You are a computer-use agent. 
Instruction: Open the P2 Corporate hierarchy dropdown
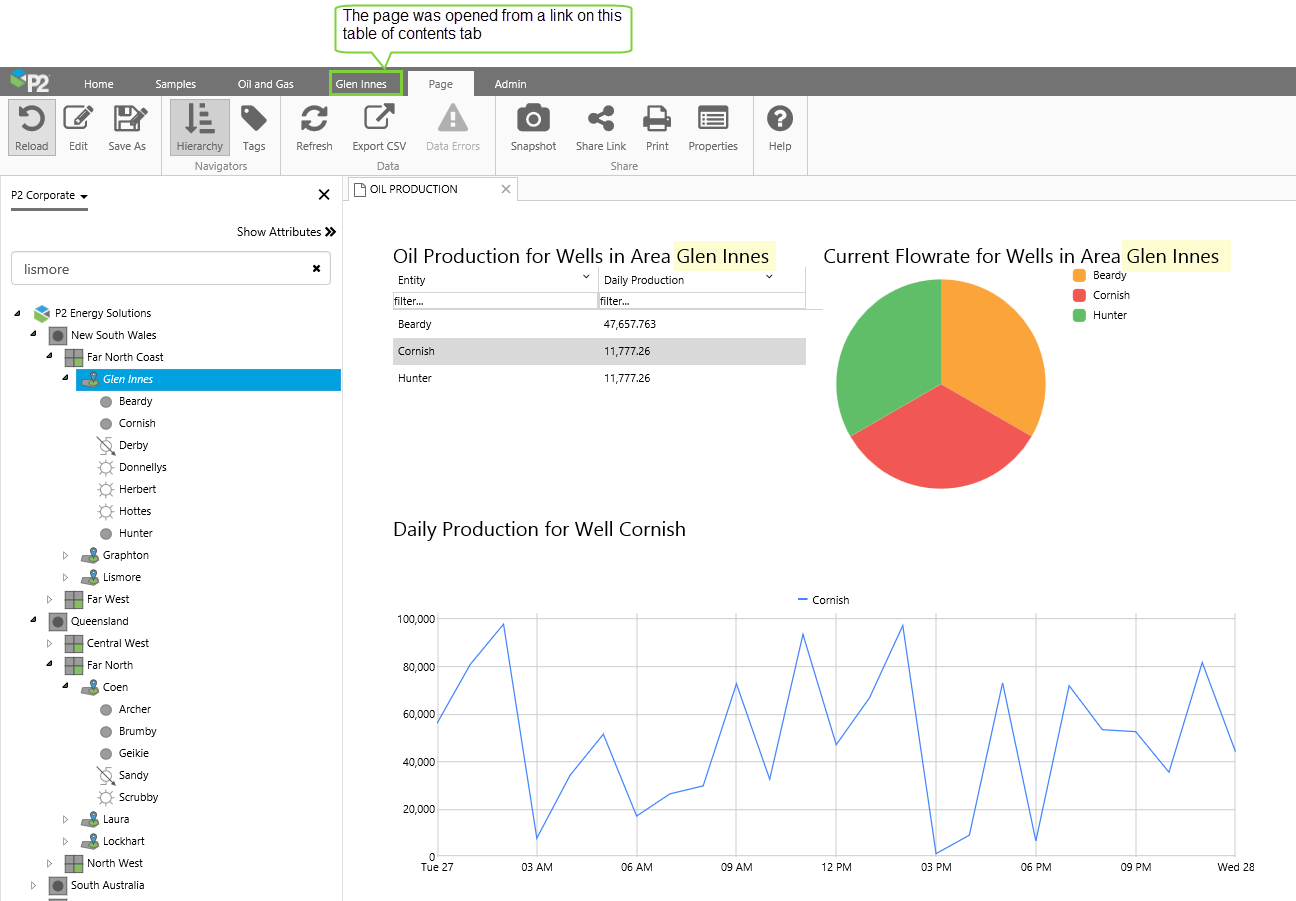coord(49,196)
